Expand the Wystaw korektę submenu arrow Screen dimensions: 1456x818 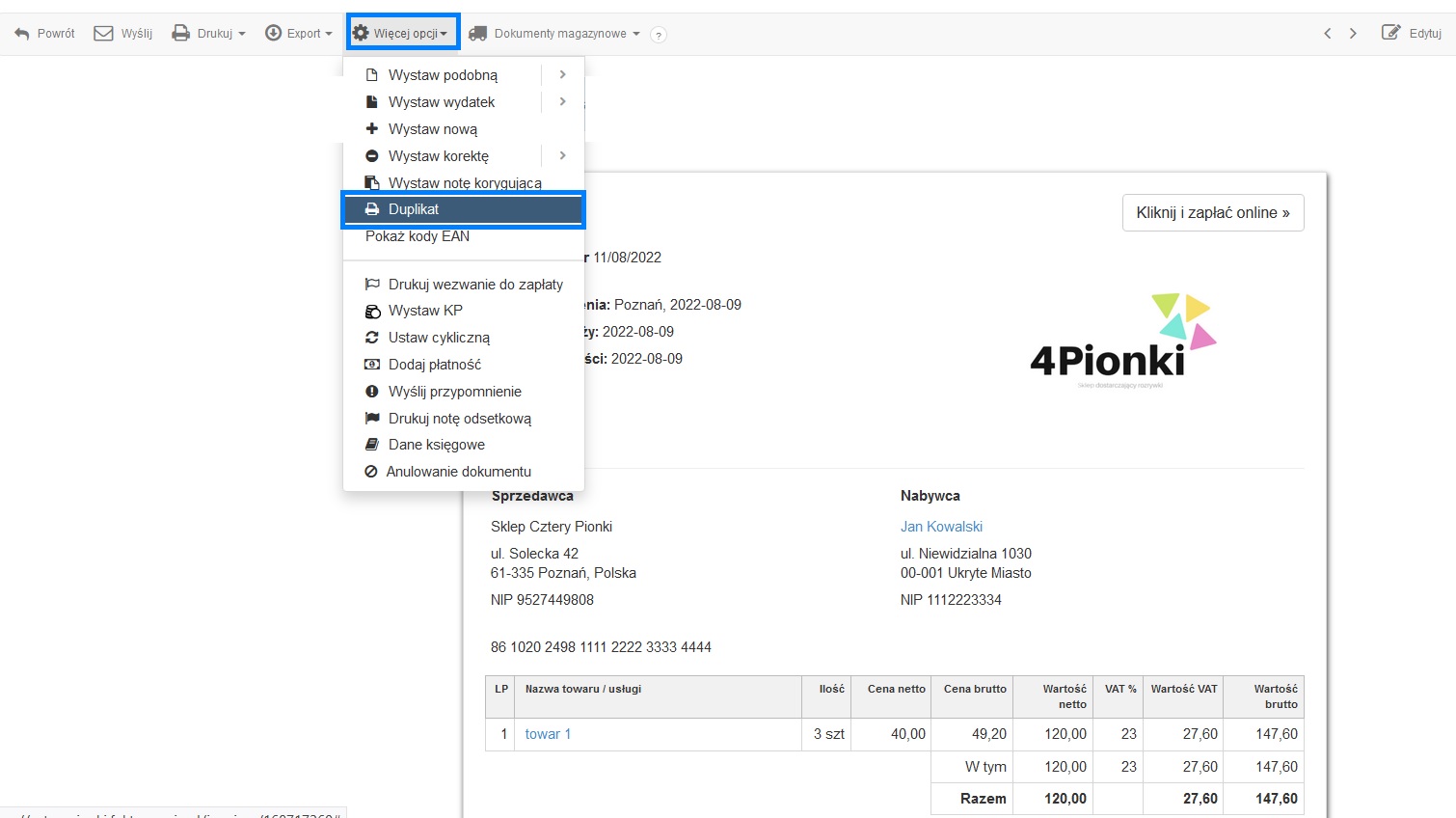coord(562,155)
